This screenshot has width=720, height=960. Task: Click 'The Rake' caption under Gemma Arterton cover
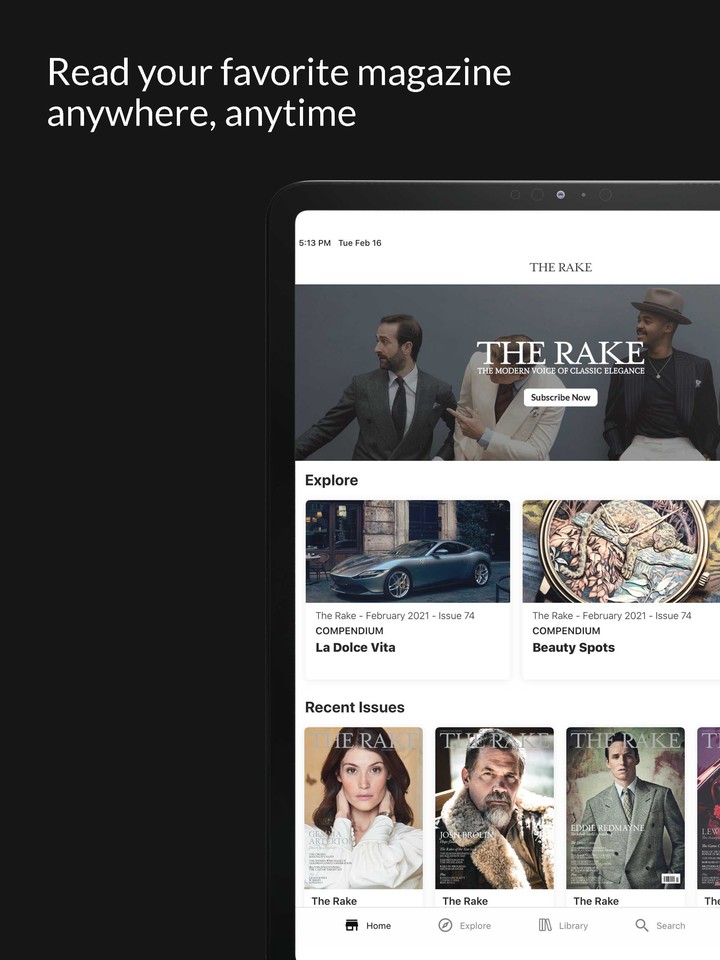point(334,901)
